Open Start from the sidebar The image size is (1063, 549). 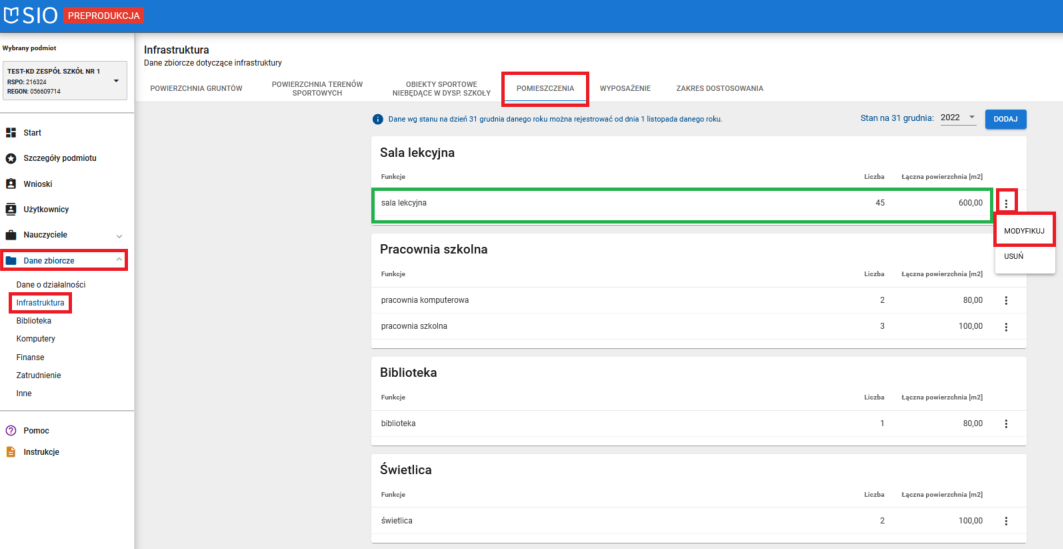pos(32,133)
